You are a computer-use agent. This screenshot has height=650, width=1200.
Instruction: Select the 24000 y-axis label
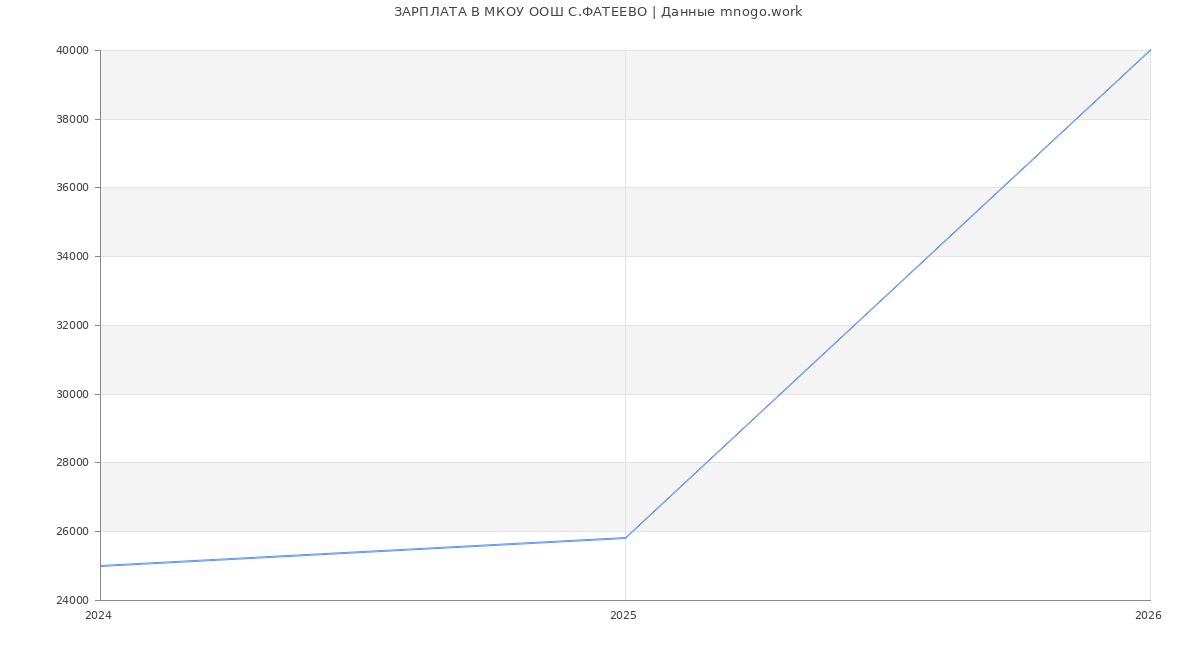[73, 601]
